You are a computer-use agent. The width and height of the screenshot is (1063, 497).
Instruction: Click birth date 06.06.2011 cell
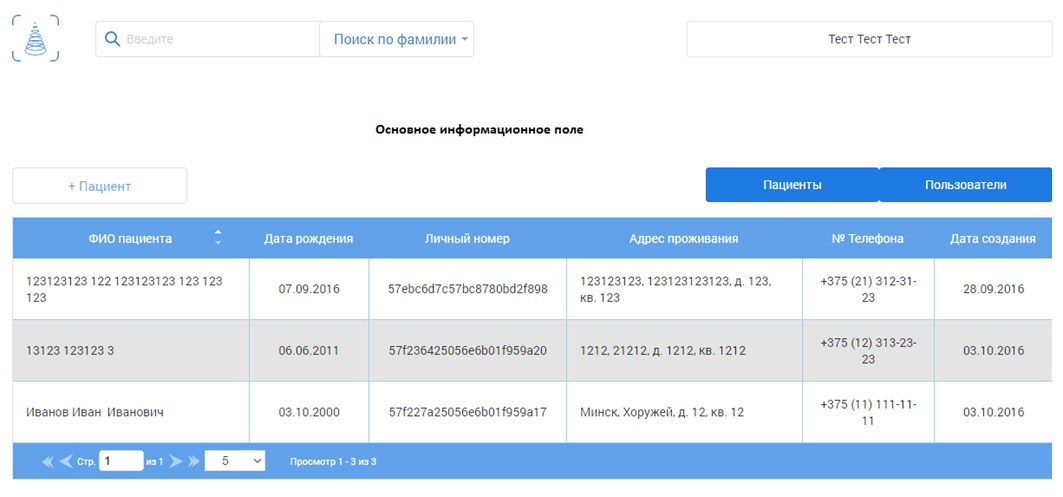pyautogui.click(x=308, y=351)
